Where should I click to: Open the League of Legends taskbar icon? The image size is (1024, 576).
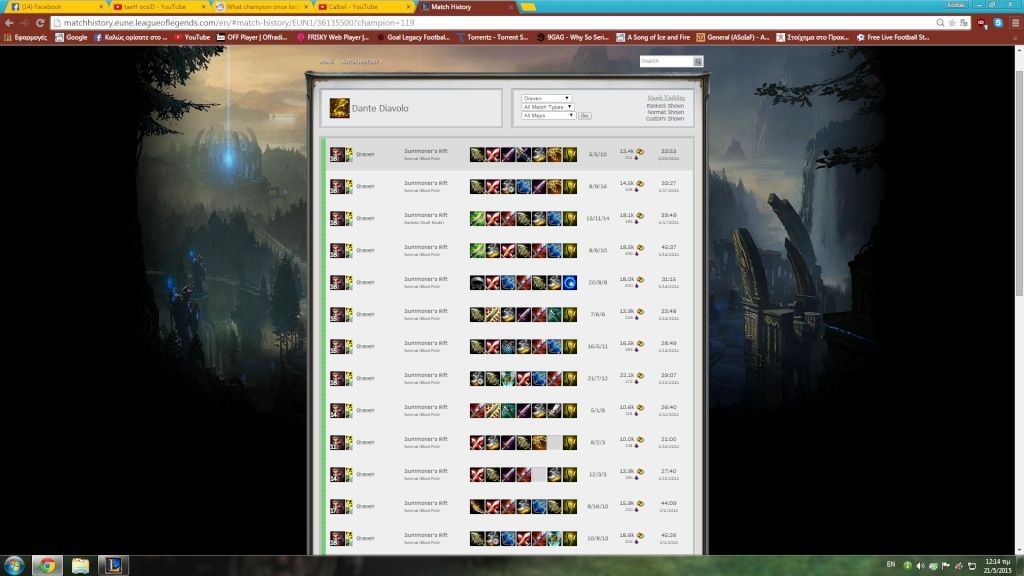pyautogui.click(x=114, y=566)
